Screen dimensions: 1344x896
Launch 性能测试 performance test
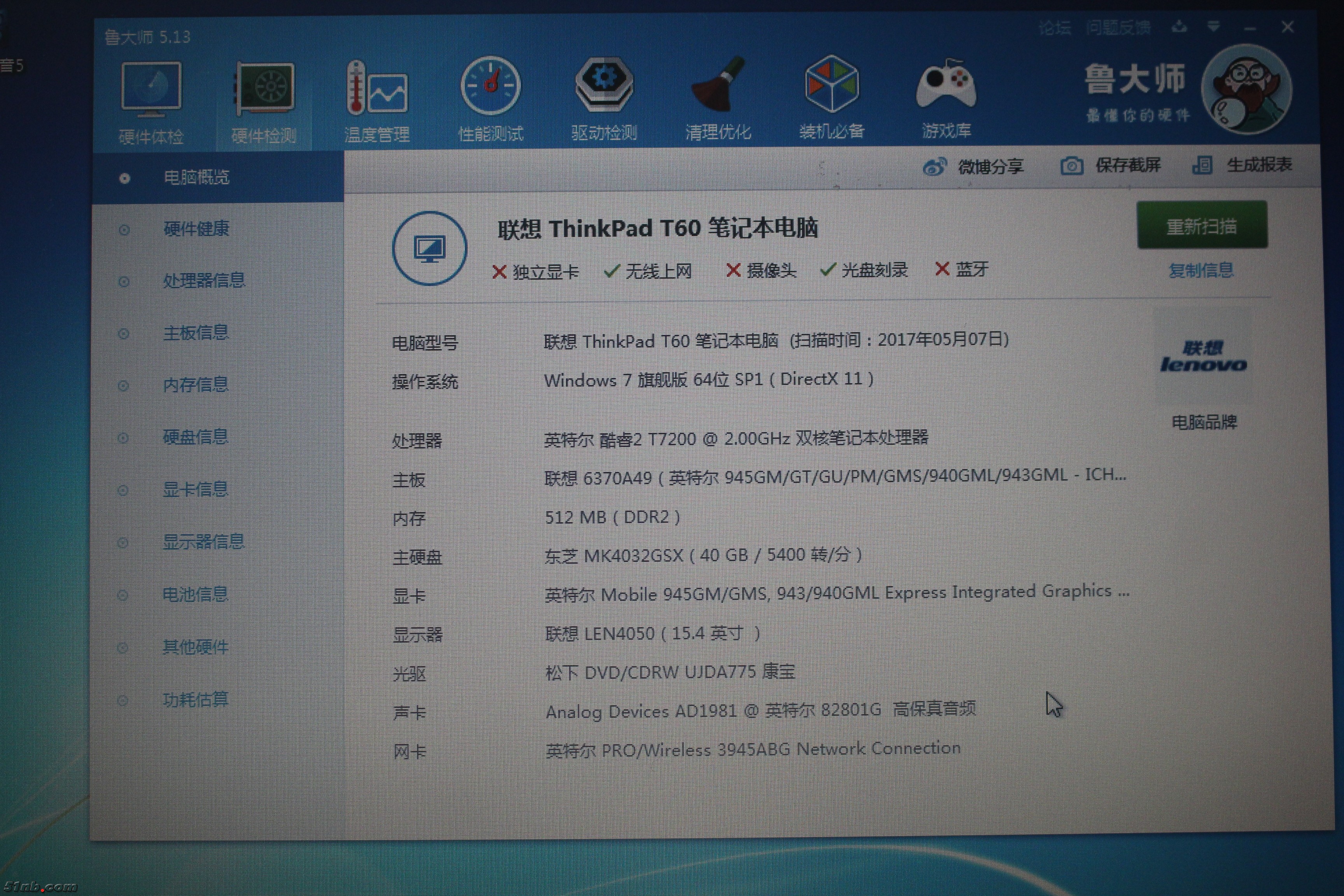tap(491, 86)
